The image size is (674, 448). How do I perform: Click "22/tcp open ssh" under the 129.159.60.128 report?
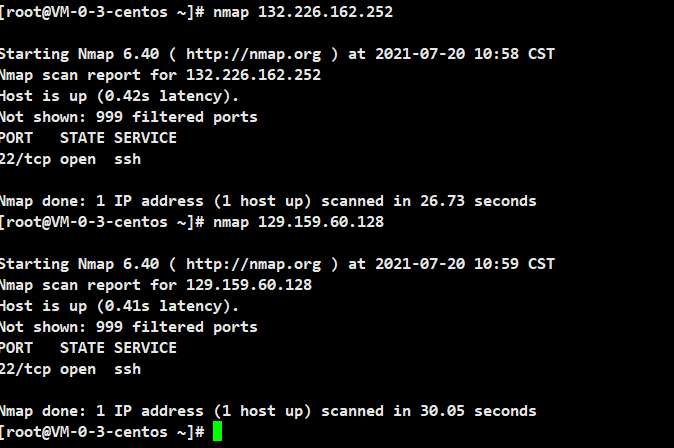(70, 368)
